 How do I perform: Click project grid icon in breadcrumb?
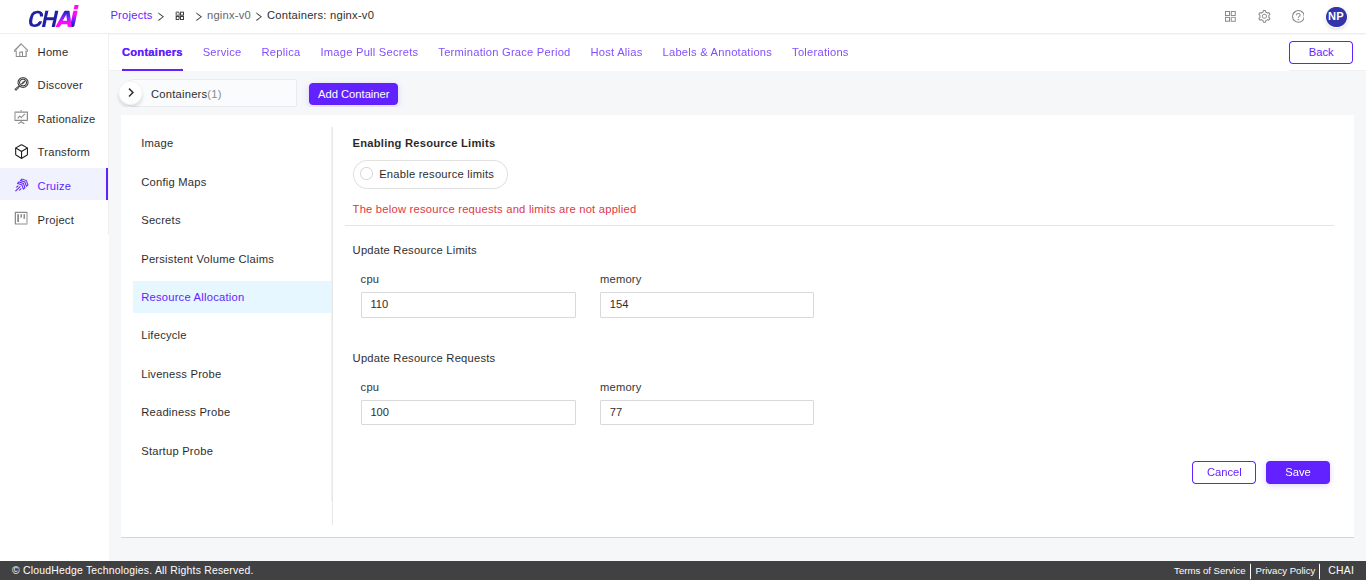pyautogui.click(x=180, y=16)
